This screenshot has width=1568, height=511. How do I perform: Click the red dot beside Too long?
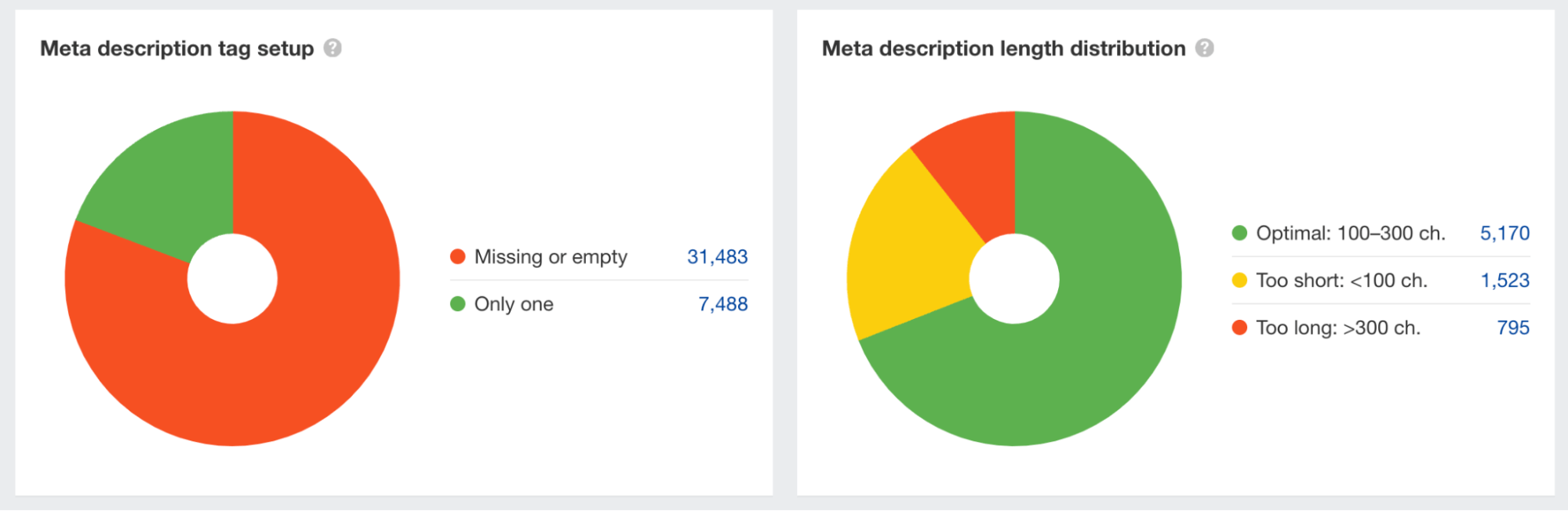(1239, 328)
